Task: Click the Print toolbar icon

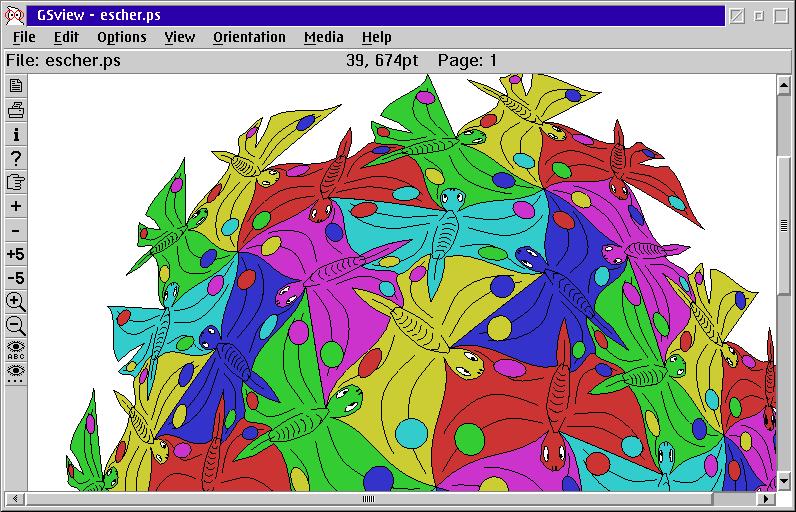Action: click(16, 110)
